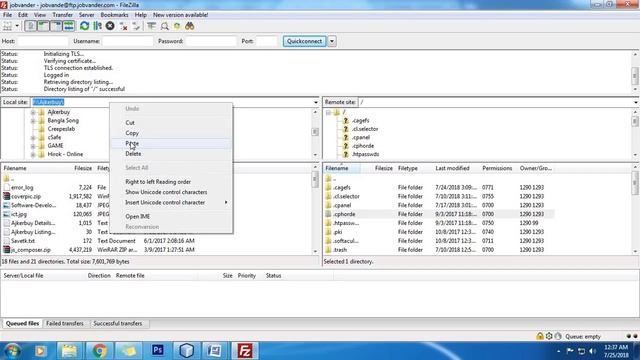The image size is (640, 360).
Task: Focus the Port input field
Action: click(x=267, y=41)
